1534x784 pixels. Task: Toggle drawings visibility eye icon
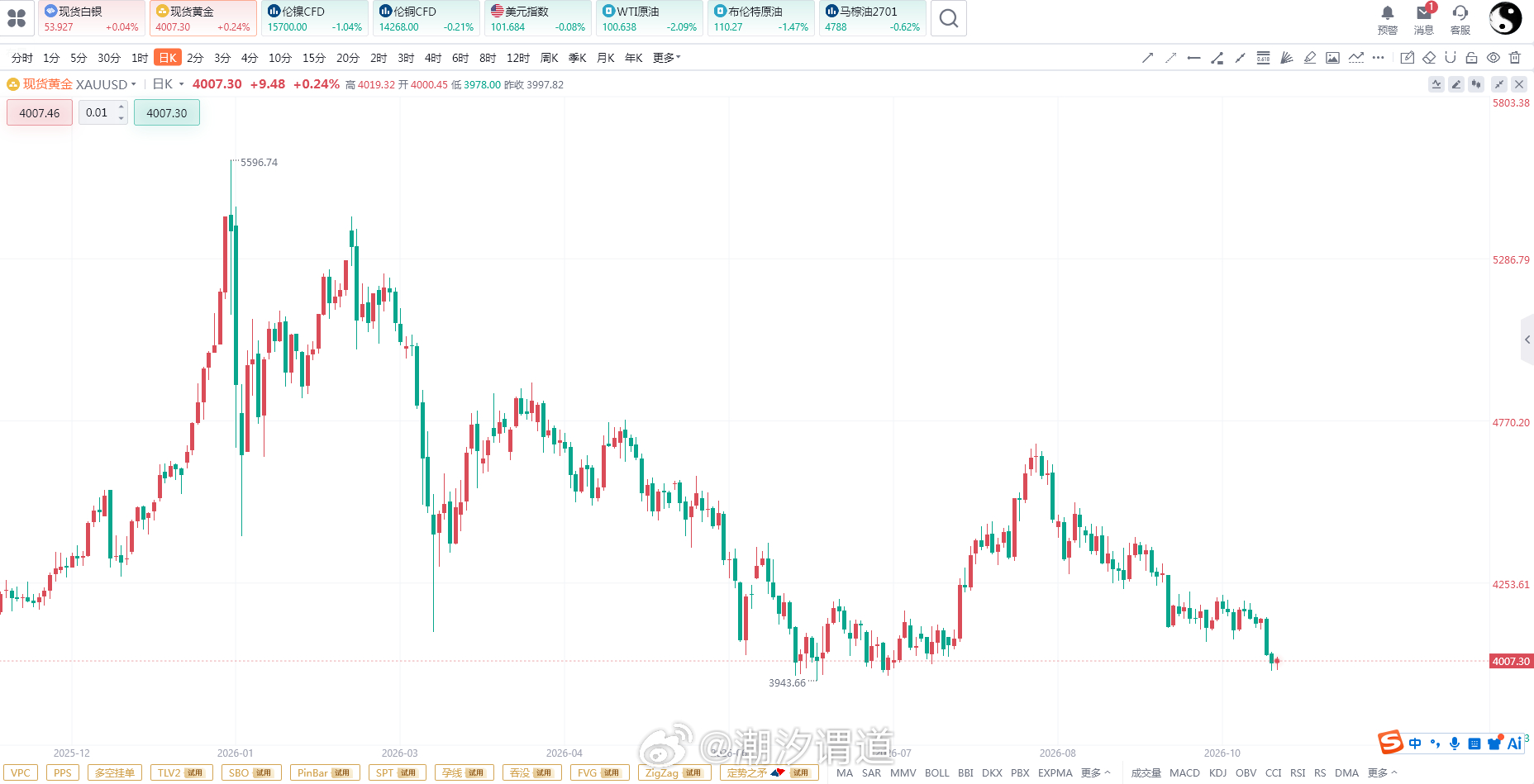click(1494, 58)
